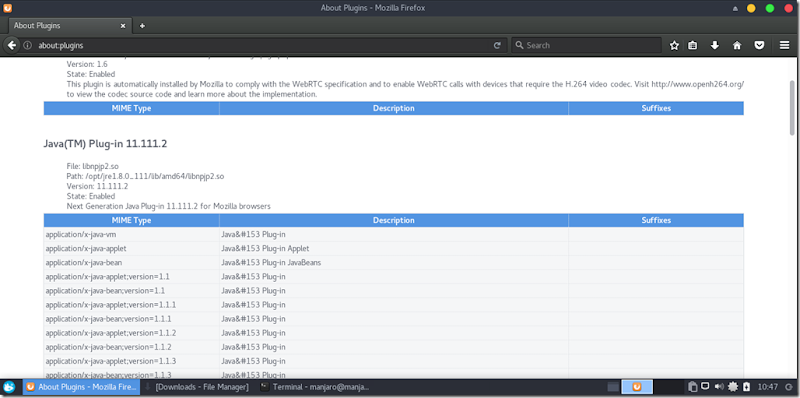Show site information via the info icon

pyautogui.click(x=28, y=45)
